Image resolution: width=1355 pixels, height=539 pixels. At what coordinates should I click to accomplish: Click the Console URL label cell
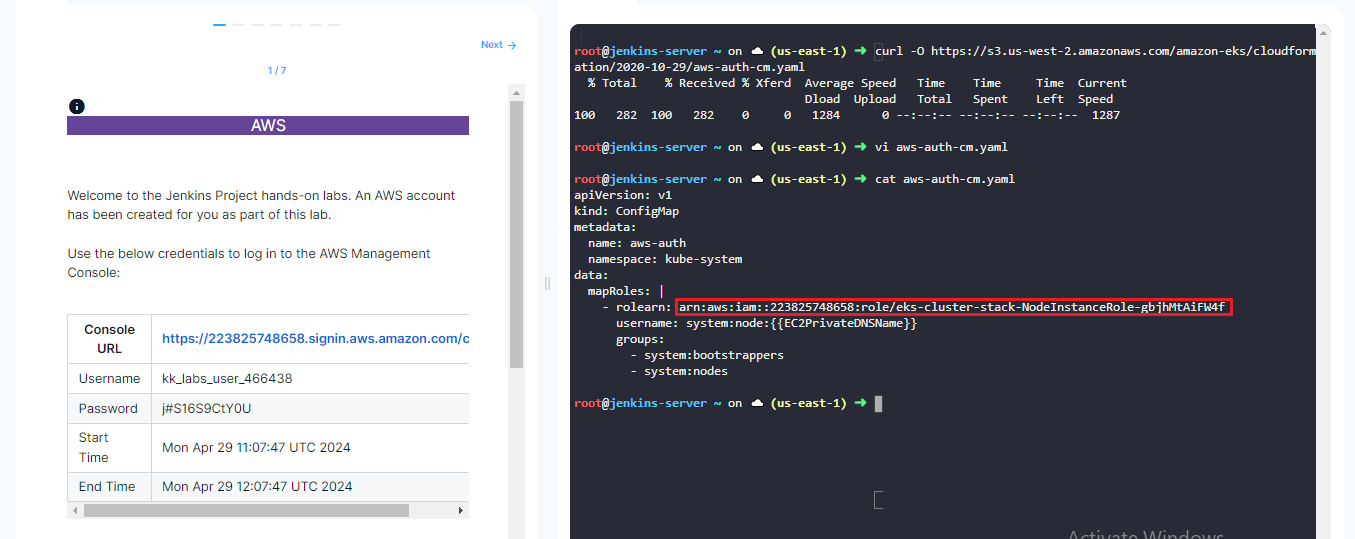point(109,339)
